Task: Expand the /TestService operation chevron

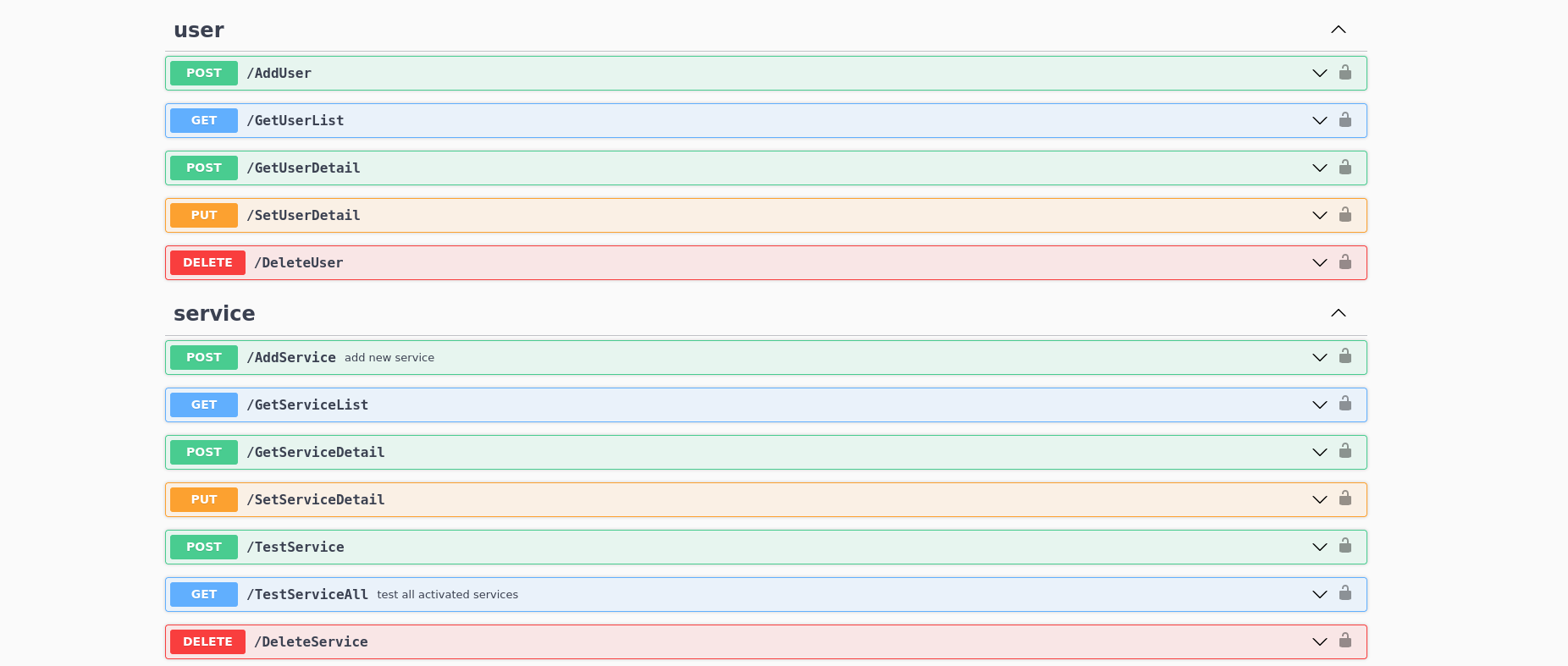Action: click(x=1320, y=548)
